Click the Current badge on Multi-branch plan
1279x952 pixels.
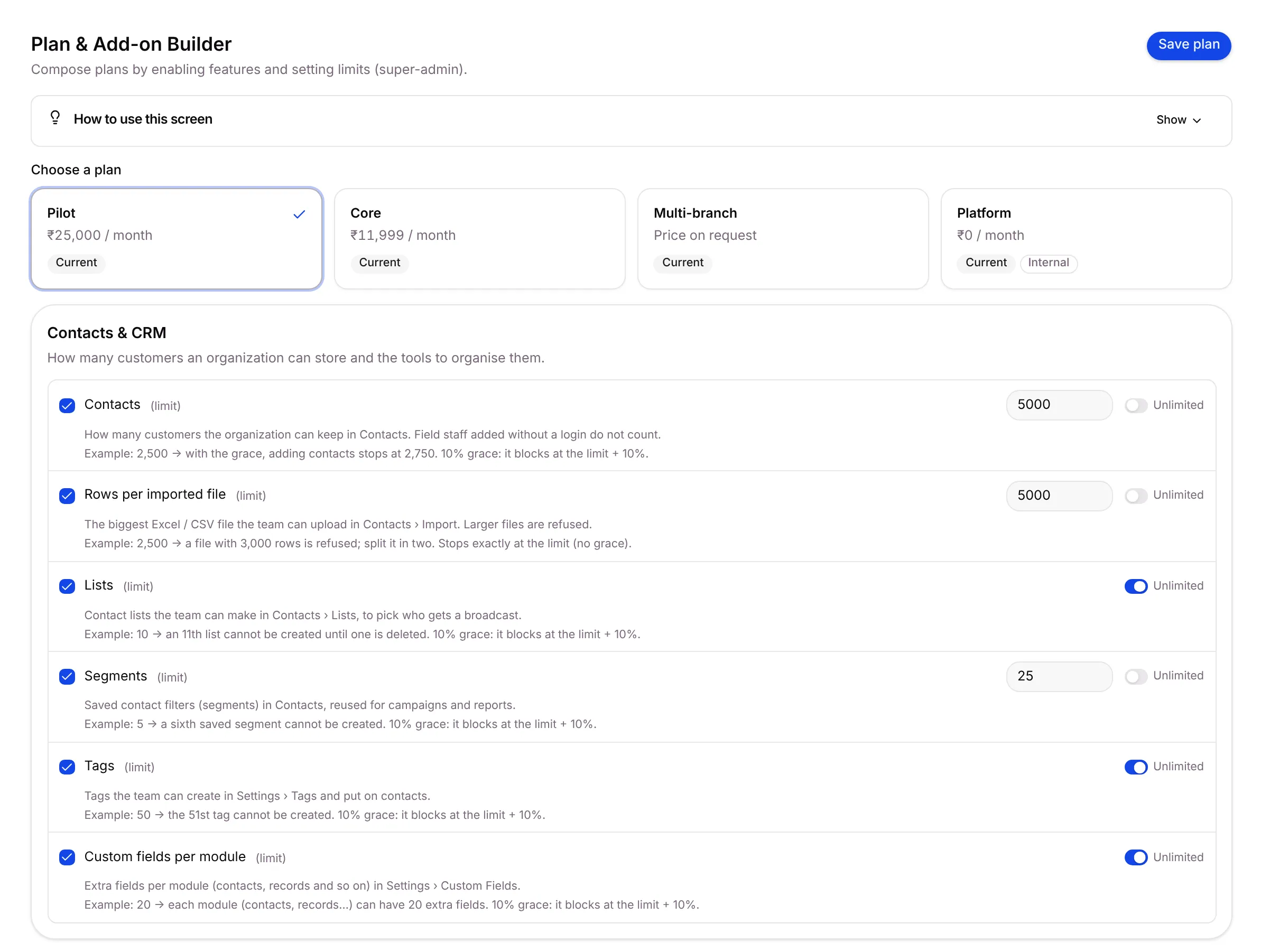(x=682, y=263)
